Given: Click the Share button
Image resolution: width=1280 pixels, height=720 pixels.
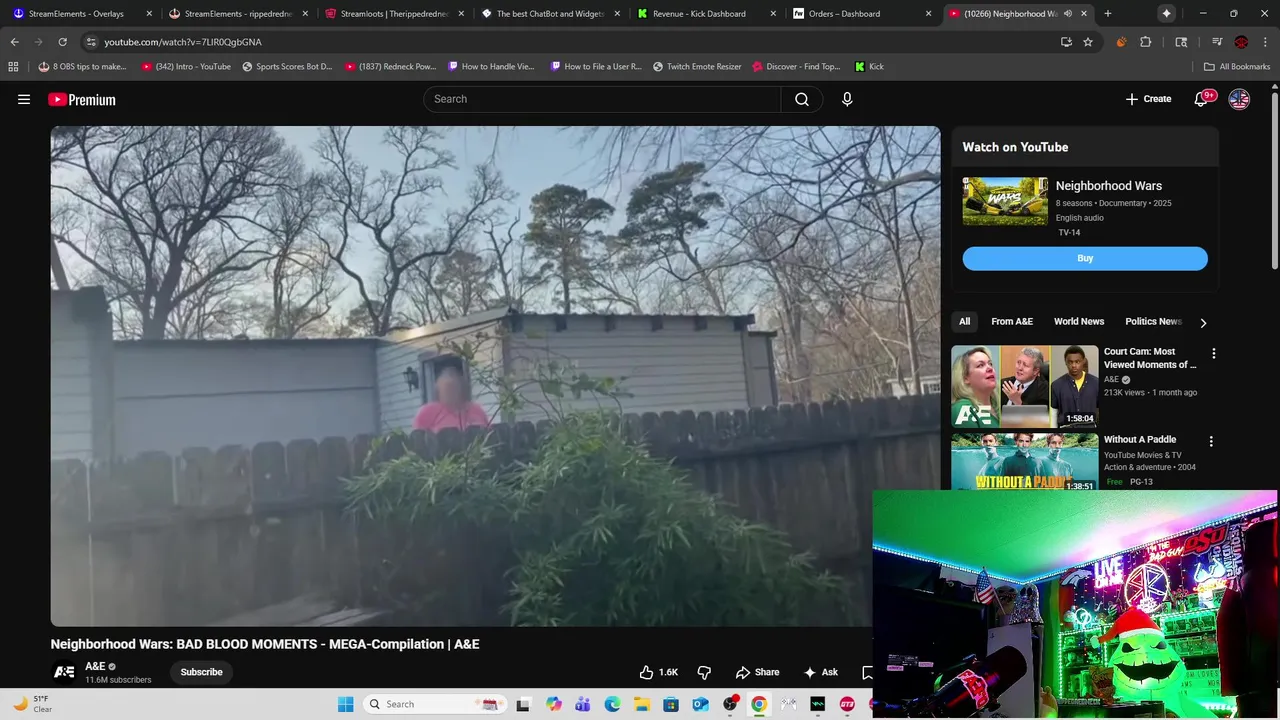Looking at the screenshot, I should point(757,672).
